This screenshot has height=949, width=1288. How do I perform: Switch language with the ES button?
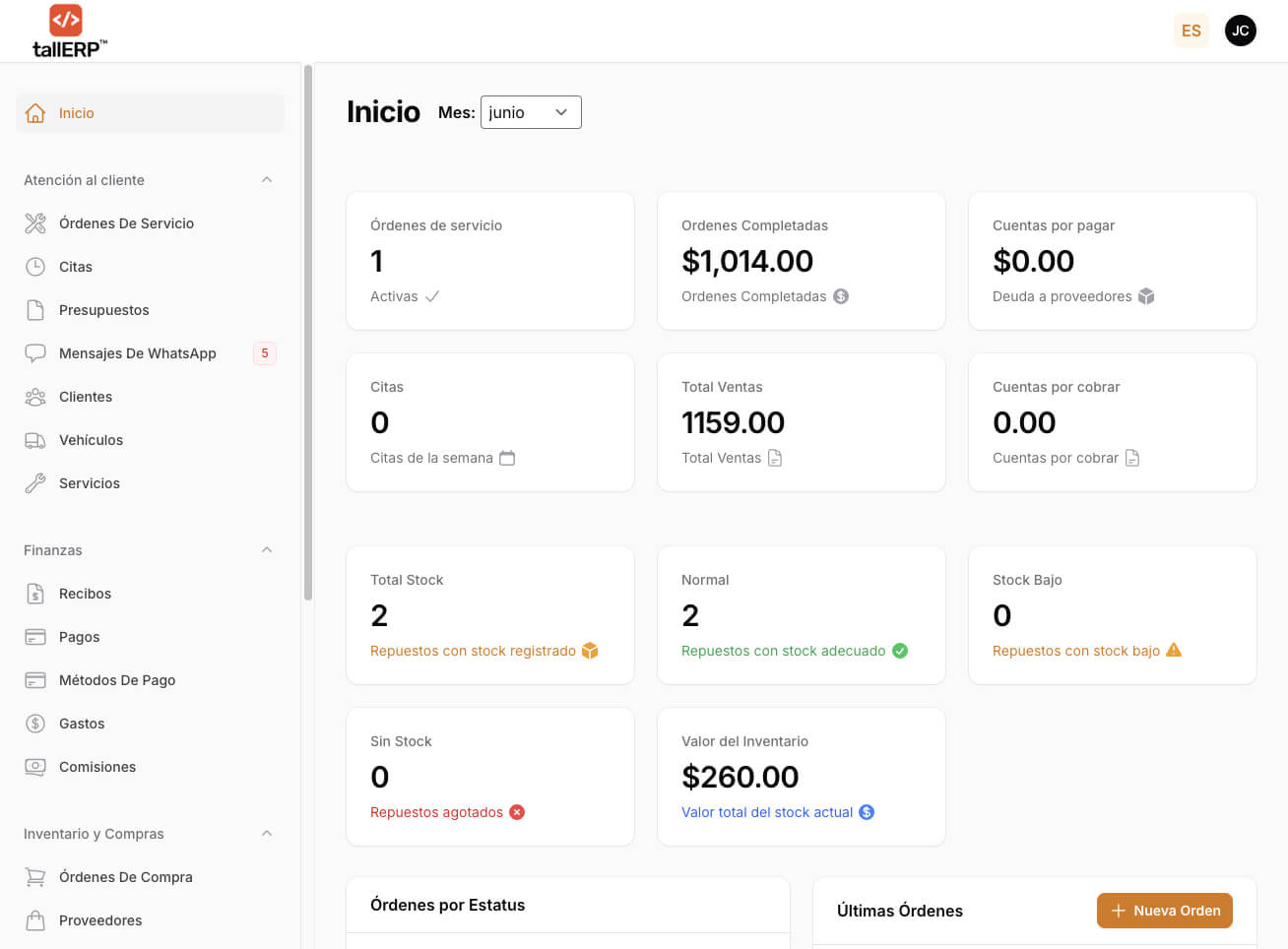[x=1191, y=31]
